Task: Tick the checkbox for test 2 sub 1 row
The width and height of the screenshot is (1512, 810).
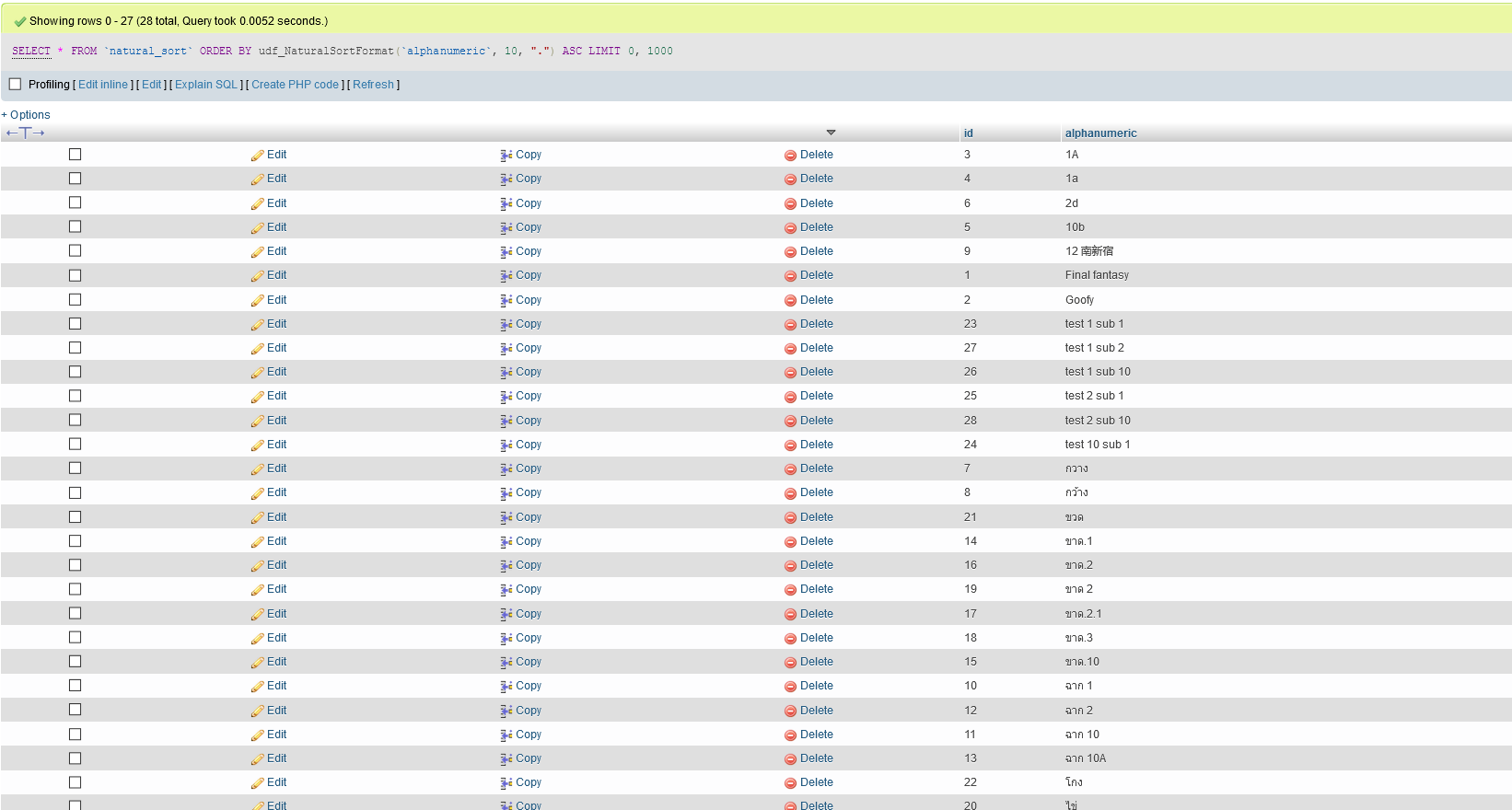Action: click(76, 396)
